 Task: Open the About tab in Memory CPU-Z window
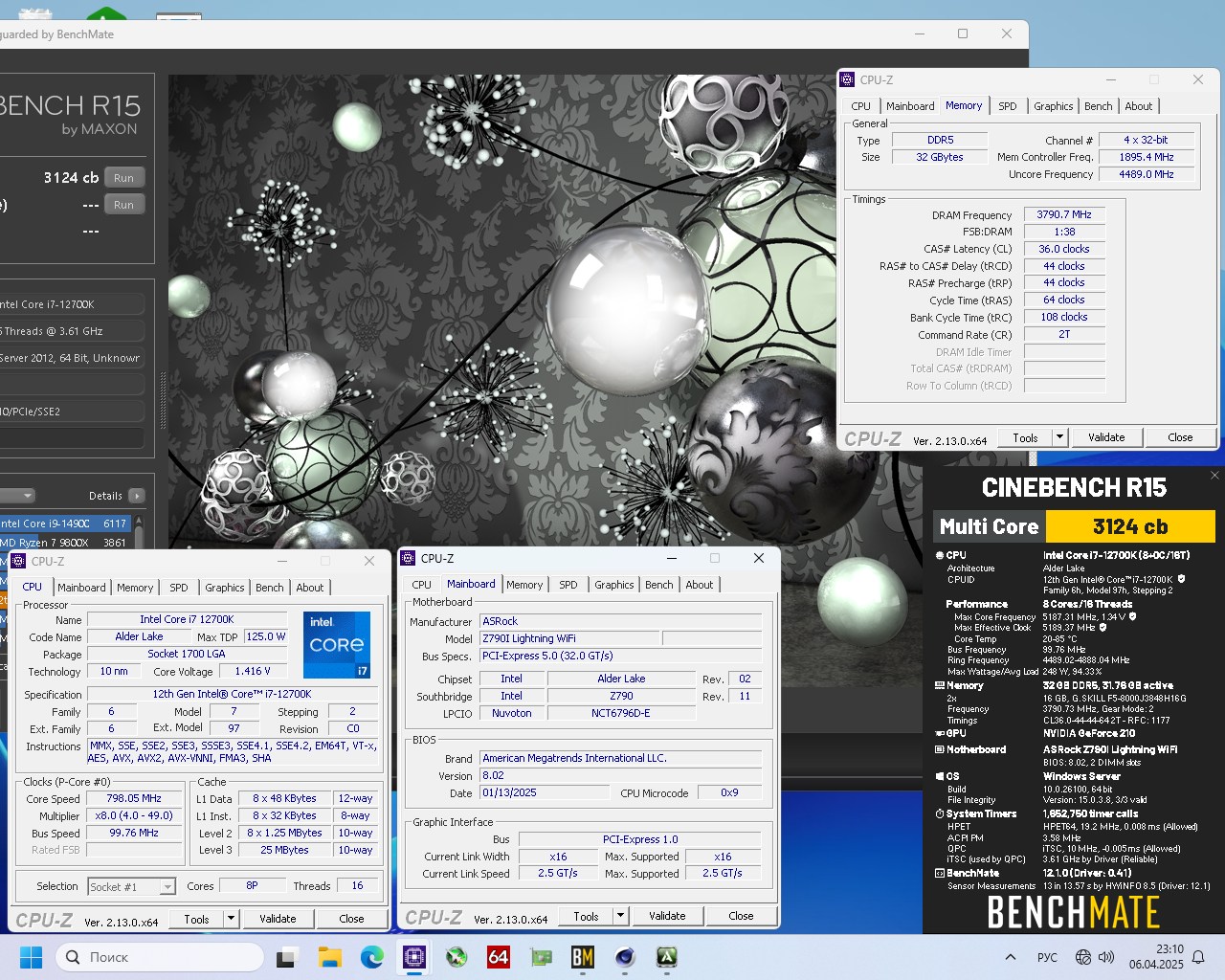click(1138, 106)
